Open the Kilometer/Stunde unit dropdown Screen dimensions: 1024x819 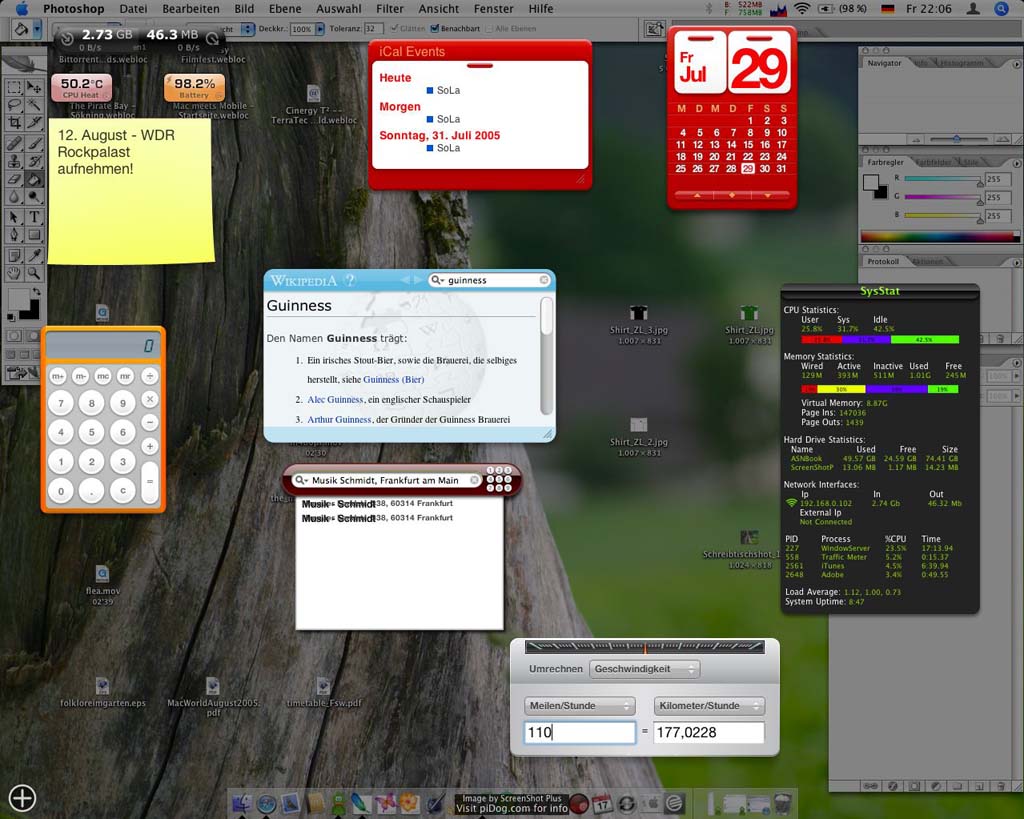pos(709,705)
